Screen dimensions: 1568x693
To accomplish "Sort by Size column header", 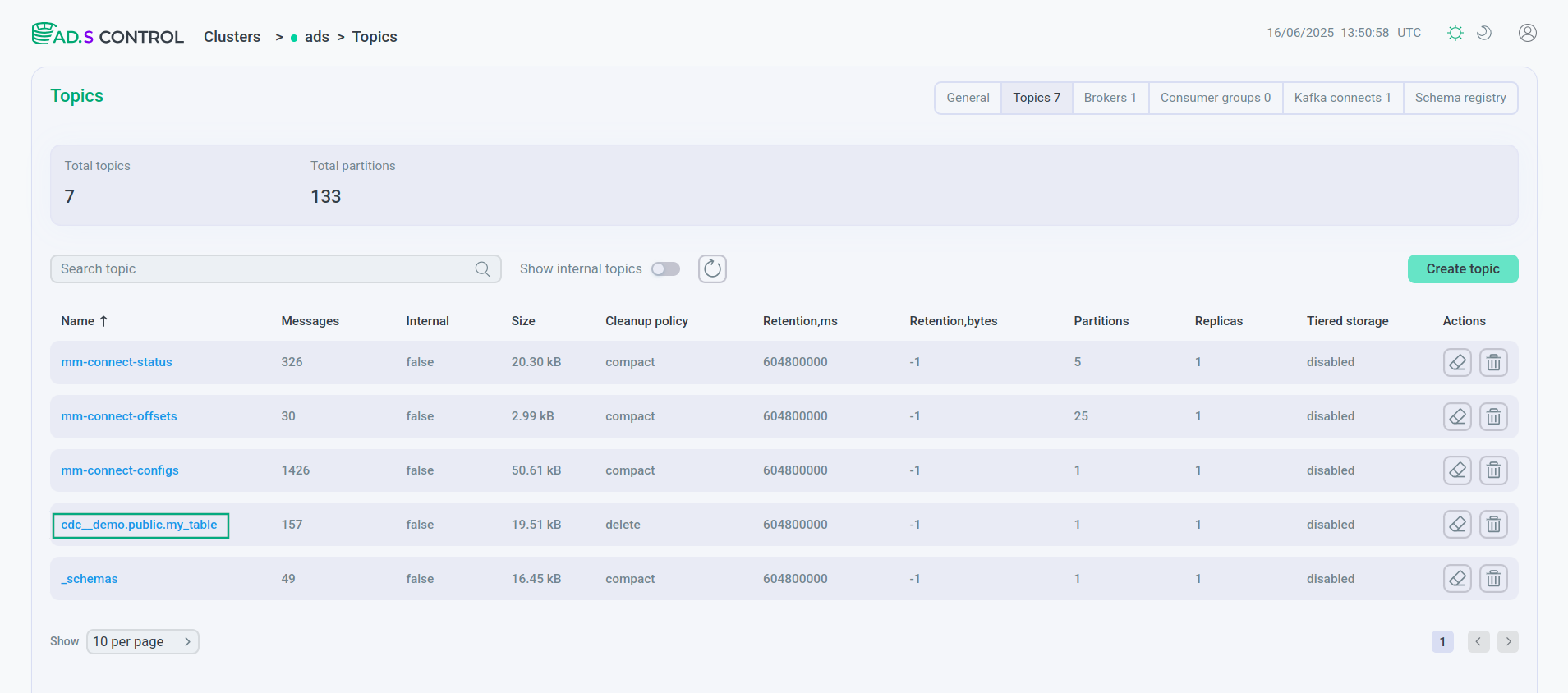I will [x=523, y=321].
